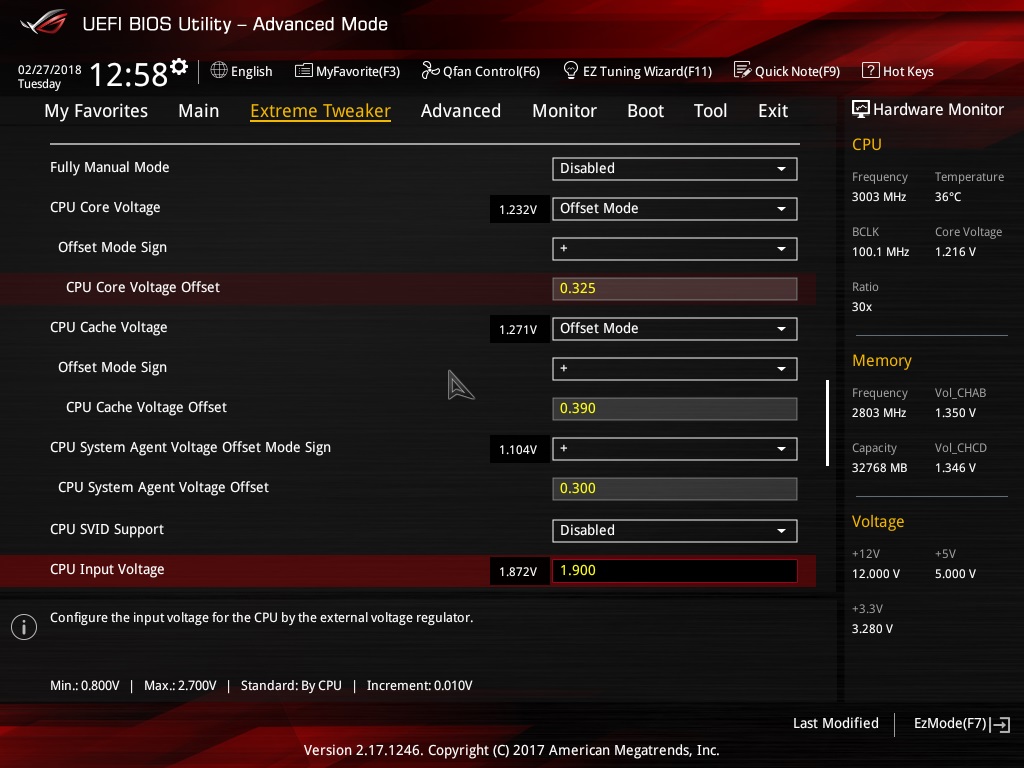Image resolution: width=1024 pixels, height=768 pixels.
Task: Open Offset Mode Sign dropdown under Core Voltage
Action: click(675, 249)
